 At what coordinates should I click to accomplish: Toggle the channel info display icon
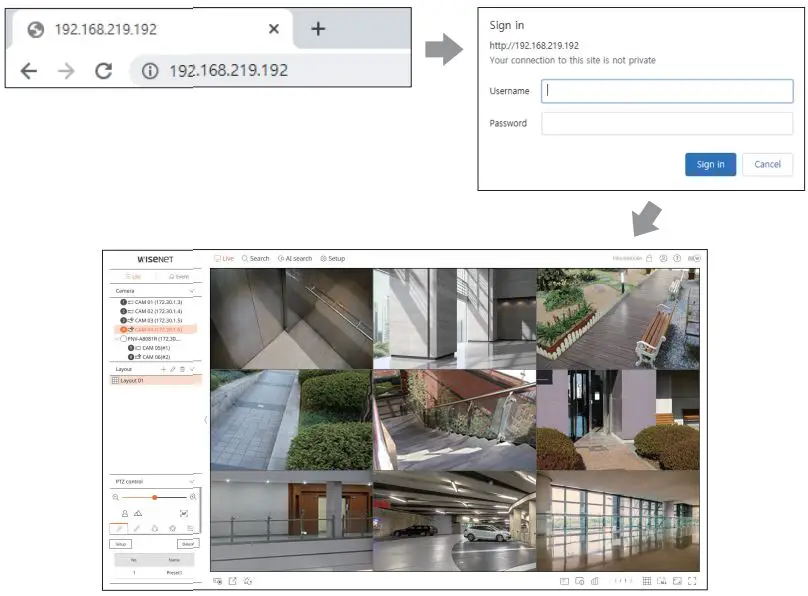click(663, 581)
